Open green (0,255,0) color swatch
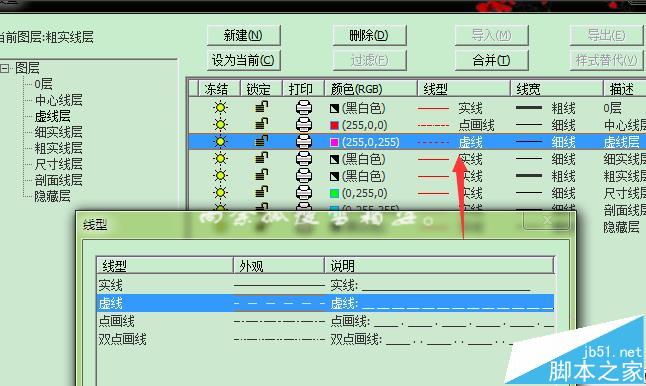This screenshot has height=386, width=646. (x=334, y=193)
